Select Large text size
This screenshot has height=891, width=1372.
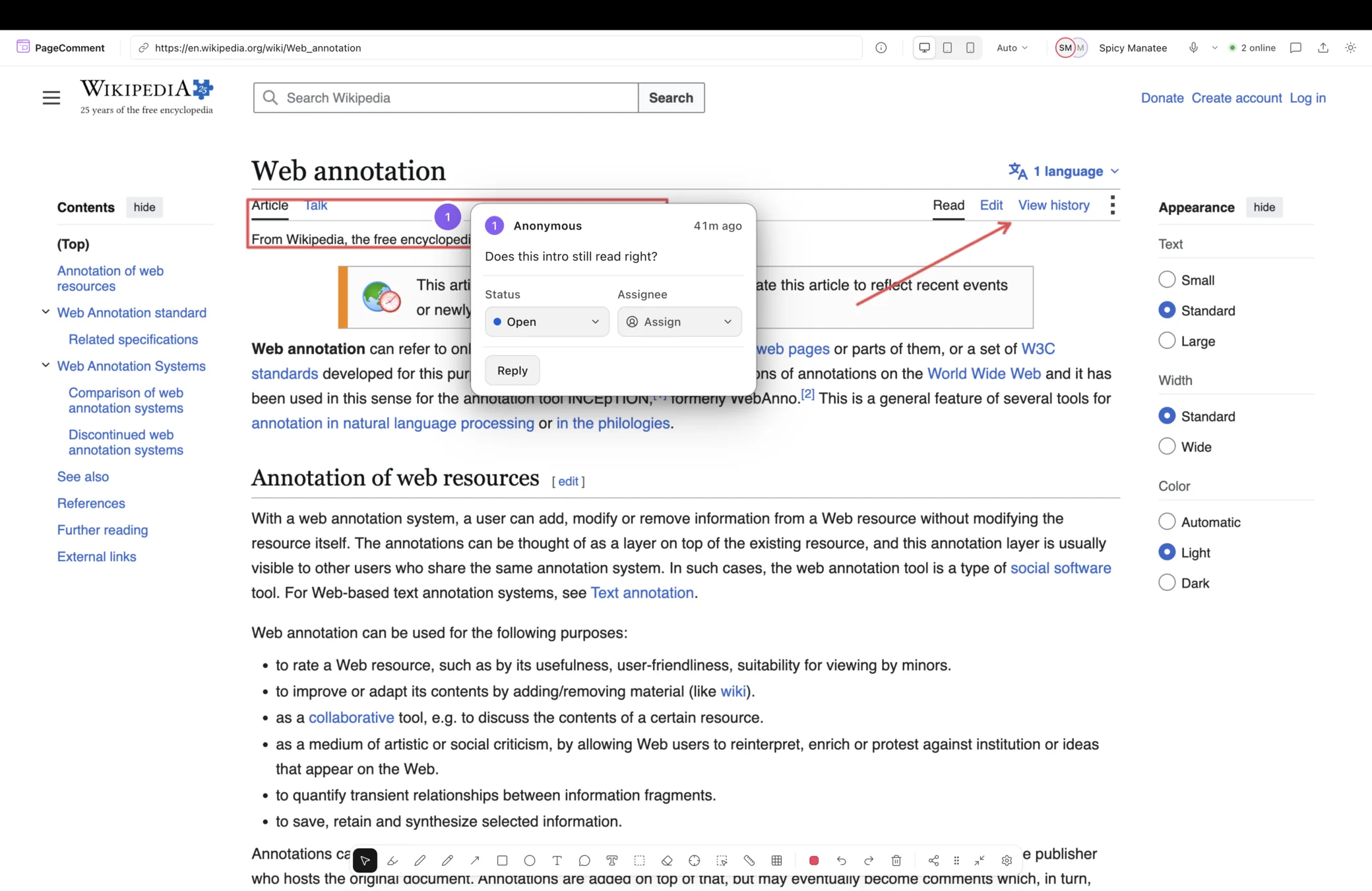pyautogui.click(x=1167, y=341)
